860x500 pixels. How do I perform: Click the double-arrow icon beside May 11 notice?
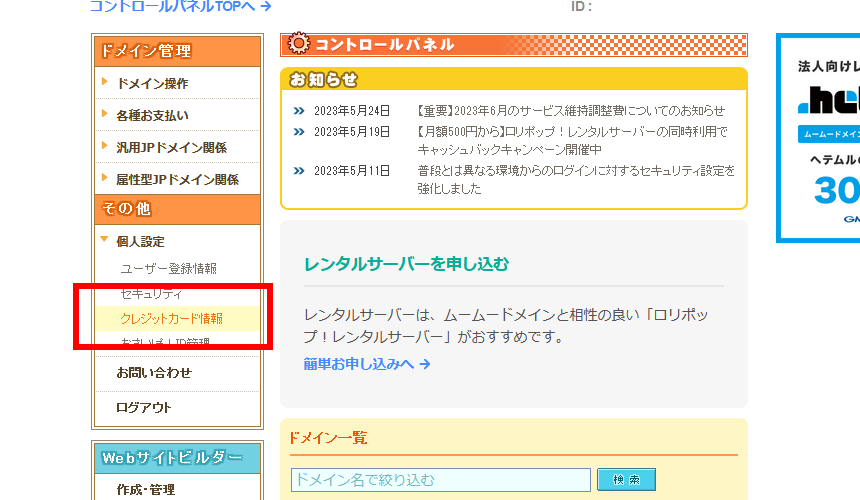(x=299, y=171)
